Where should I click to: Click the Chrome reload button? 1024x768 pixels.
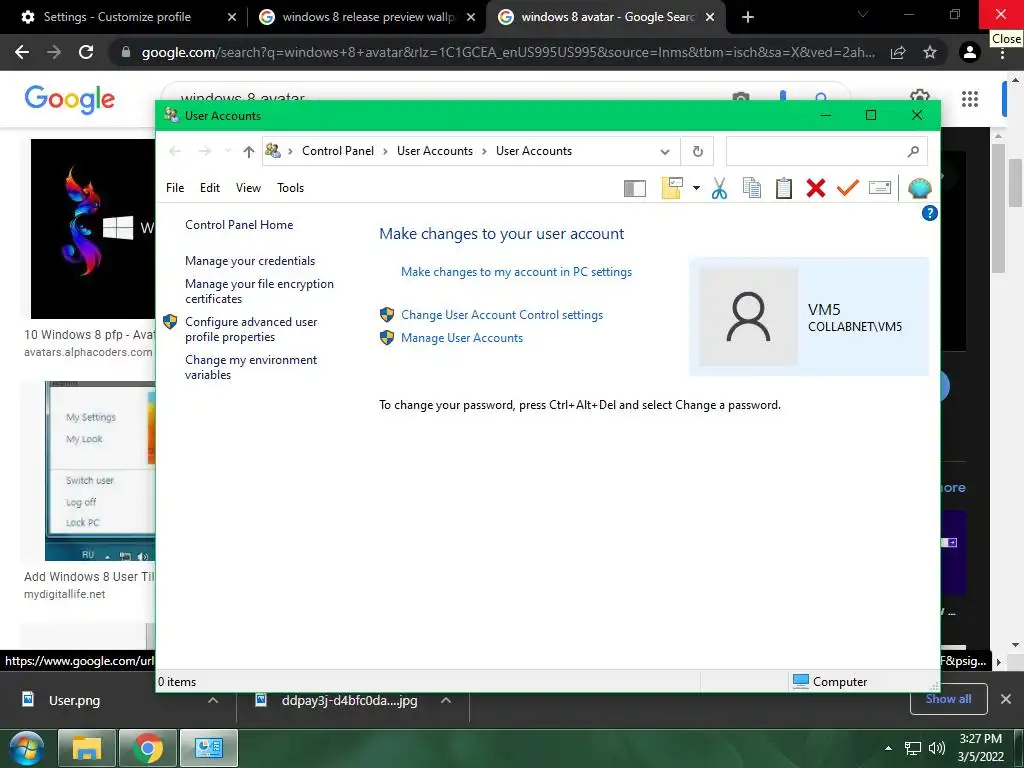pos(86,52)
